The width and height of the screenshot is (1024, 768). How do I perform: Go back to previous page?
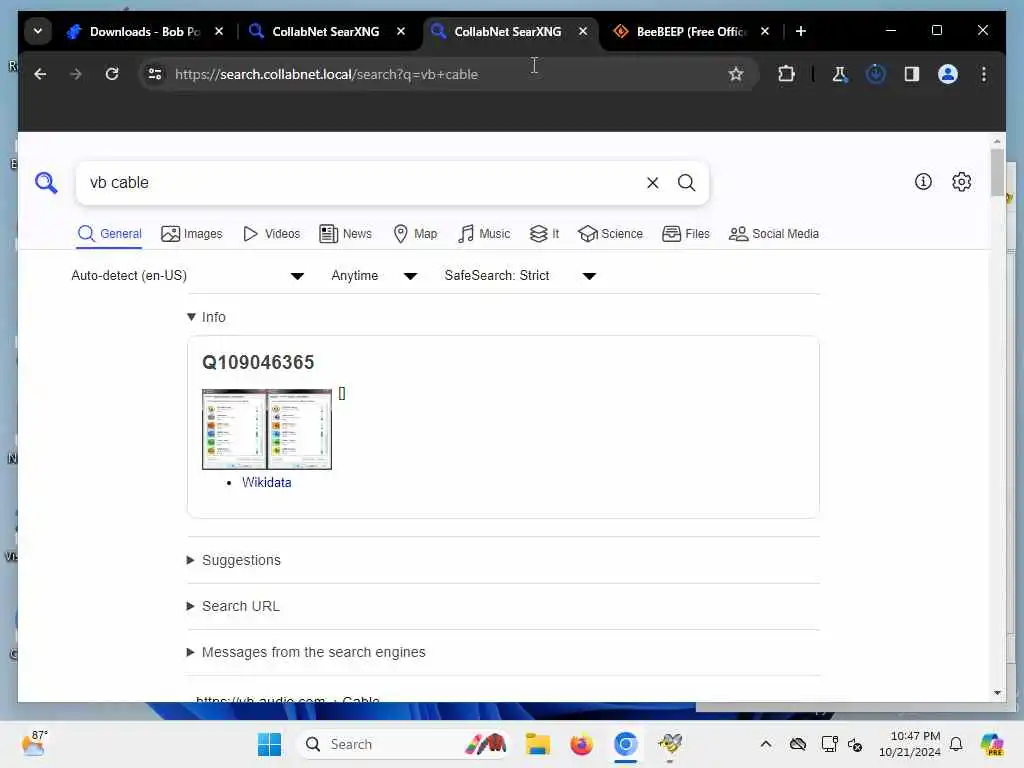[x=40, y=74]
